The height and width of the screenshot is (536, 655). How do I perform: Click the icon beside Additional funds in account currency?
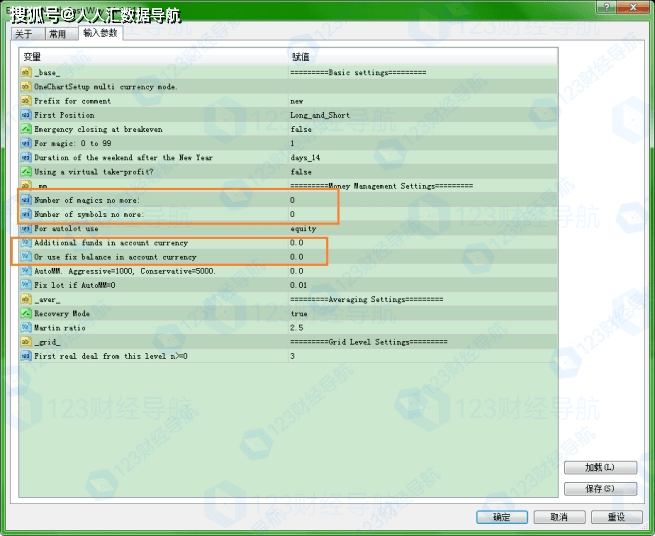tap(26, 243)
